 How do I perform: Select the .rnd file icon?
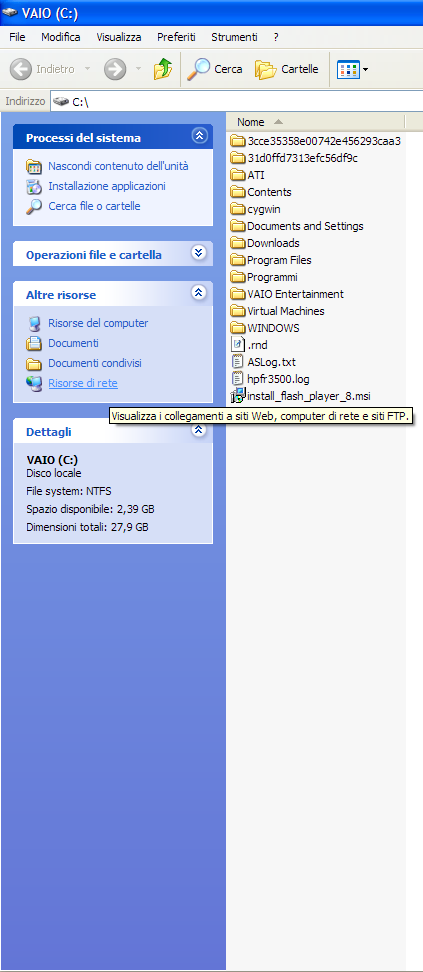pyautogui.click(x=238, y=345)
